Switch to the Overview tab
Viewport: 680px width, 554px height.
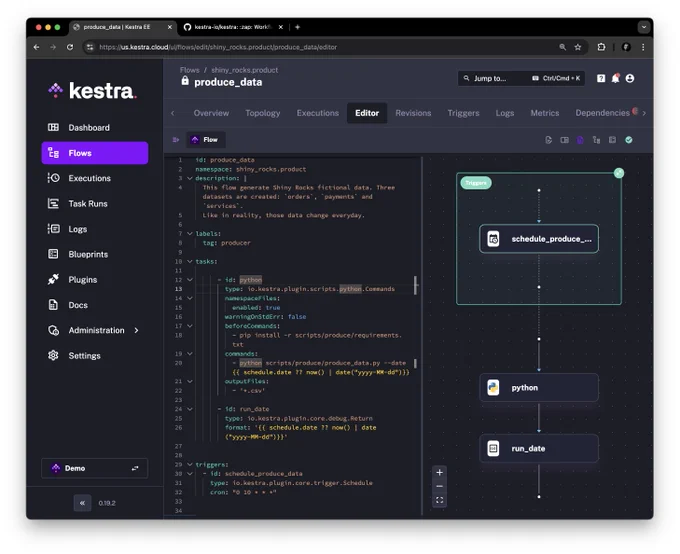coord(211,113)
